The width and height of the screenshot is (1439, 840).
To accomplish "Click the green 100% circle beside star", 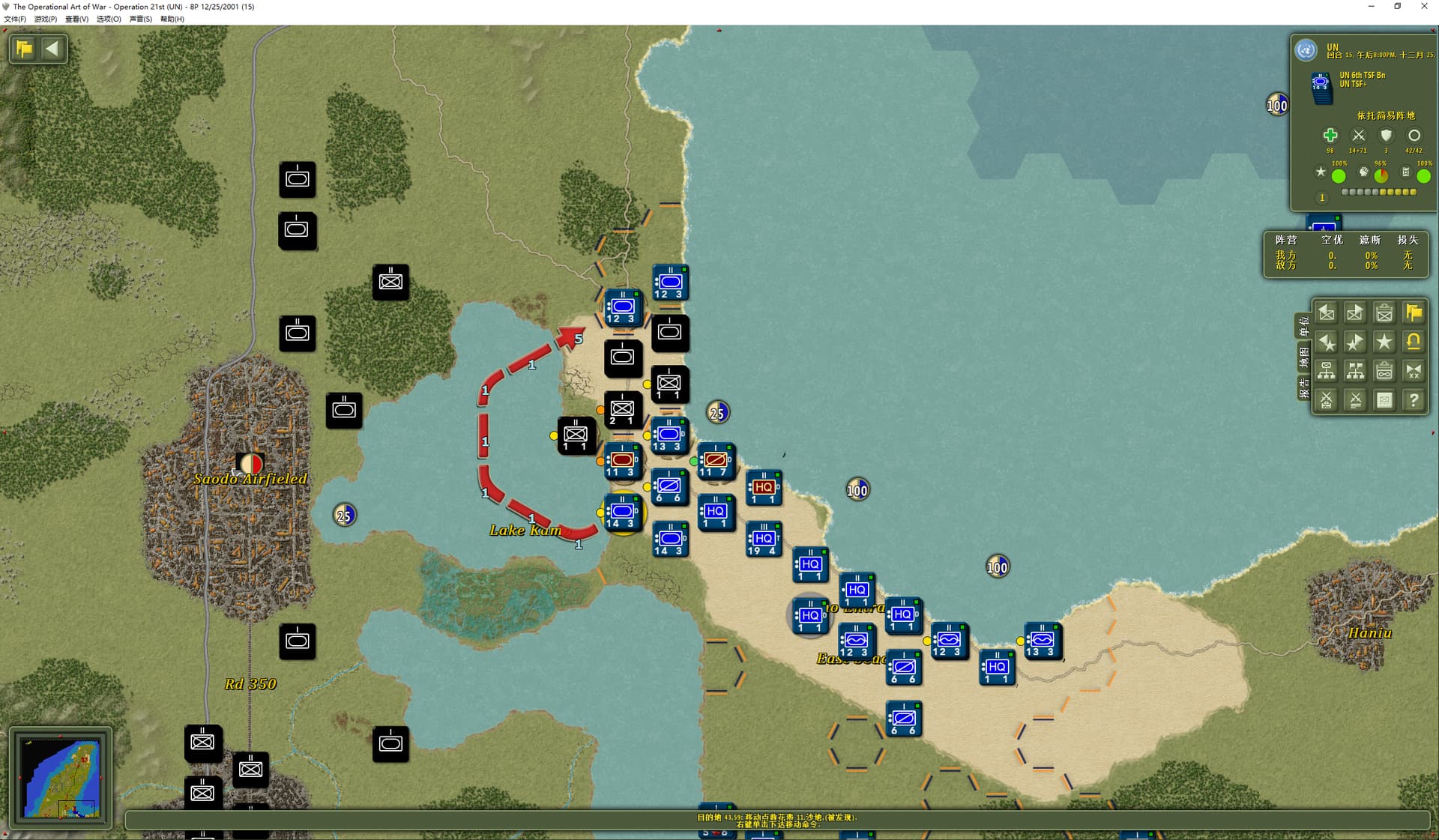I will tap(1339, 176).
